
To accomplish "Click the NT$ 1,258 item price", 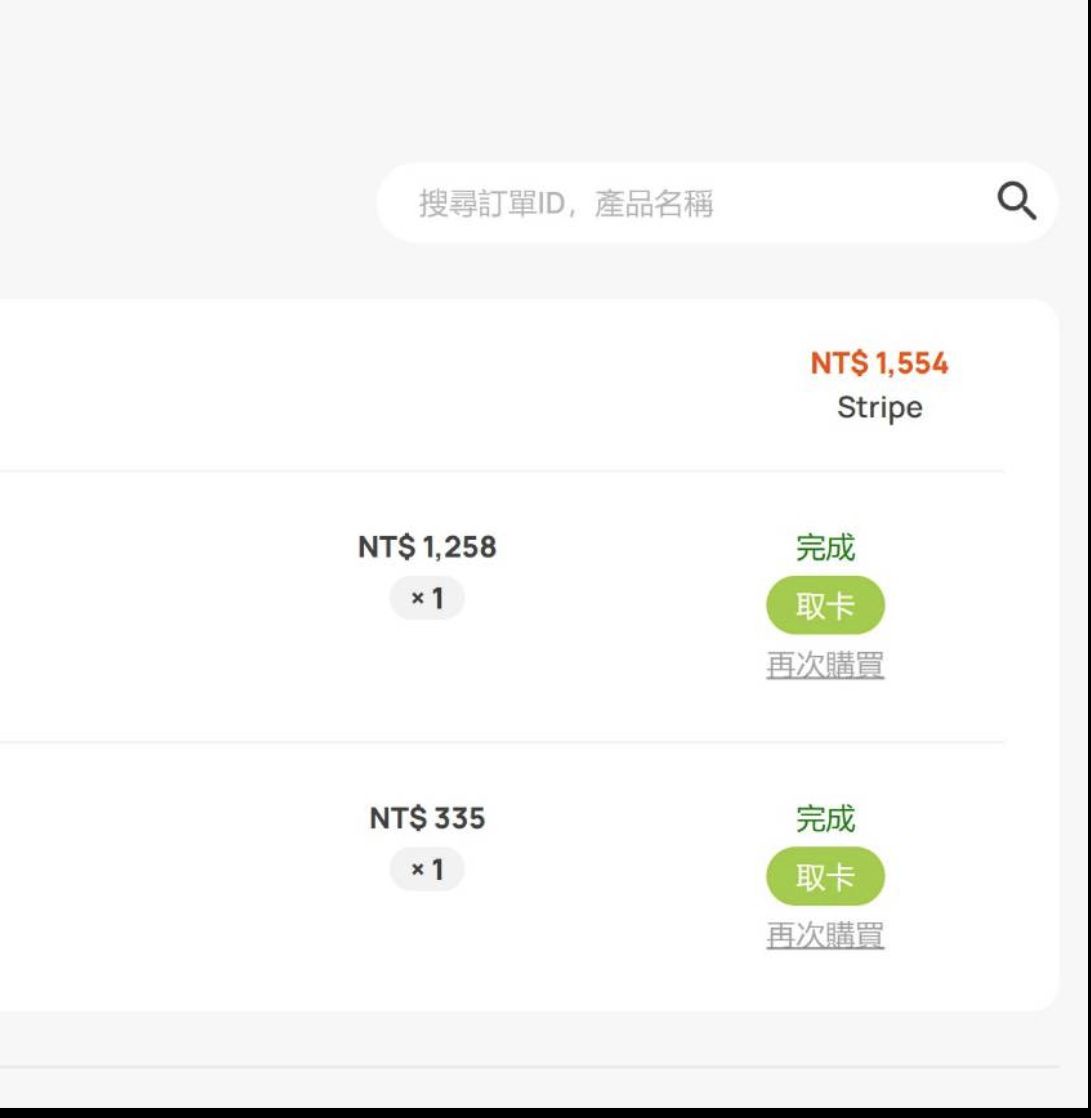I will coord(427,547).
